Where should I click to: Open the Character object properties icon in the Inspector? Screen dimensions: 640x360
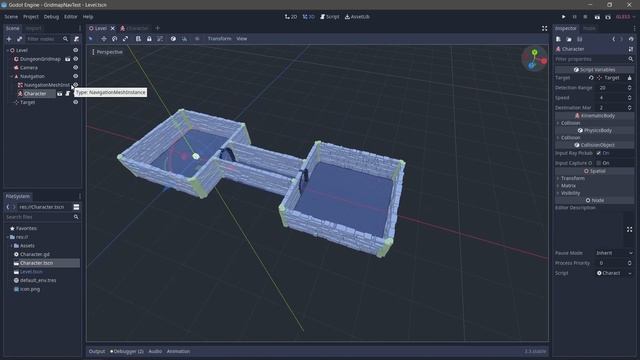(x=631, y=49)
